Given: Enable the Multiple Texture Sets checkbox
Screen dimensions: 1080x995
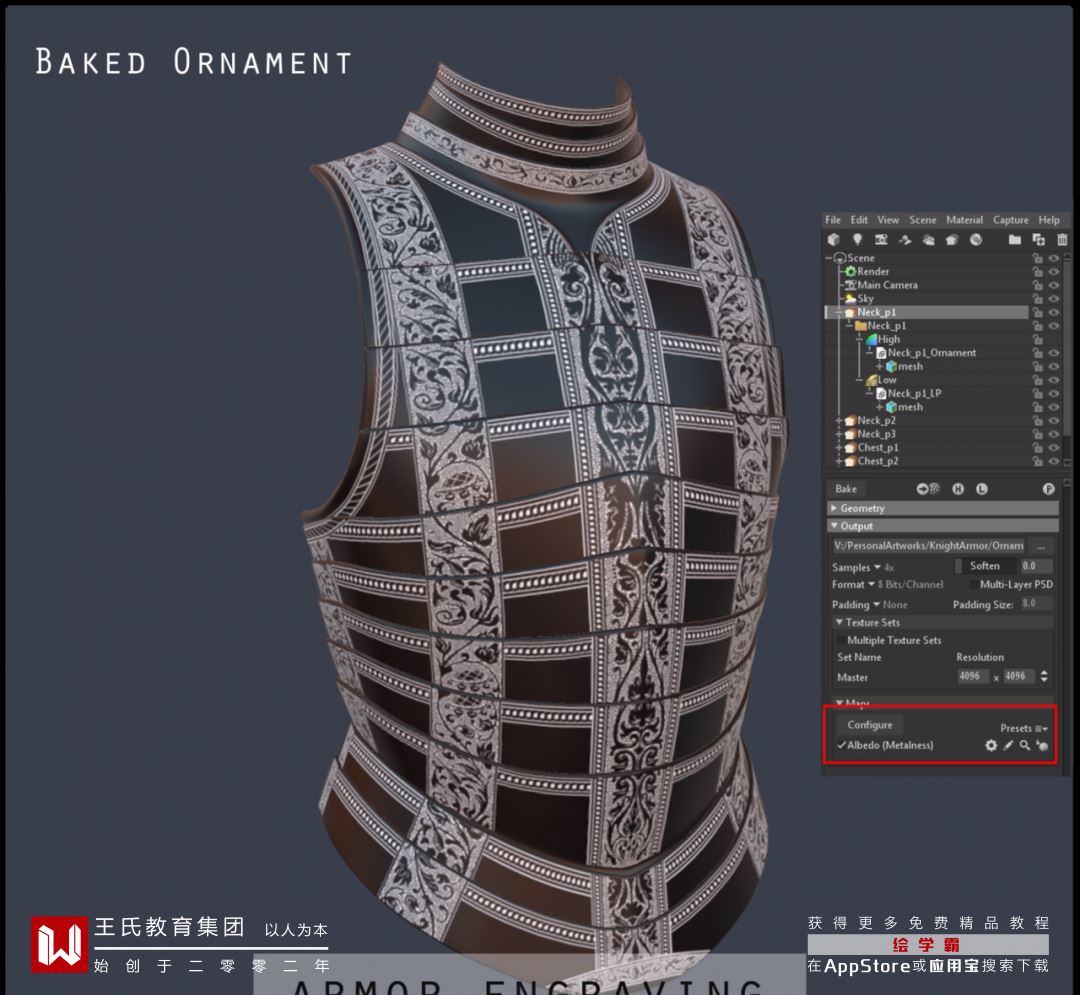Looking at the screenshot, I should (x=841, y=640).
